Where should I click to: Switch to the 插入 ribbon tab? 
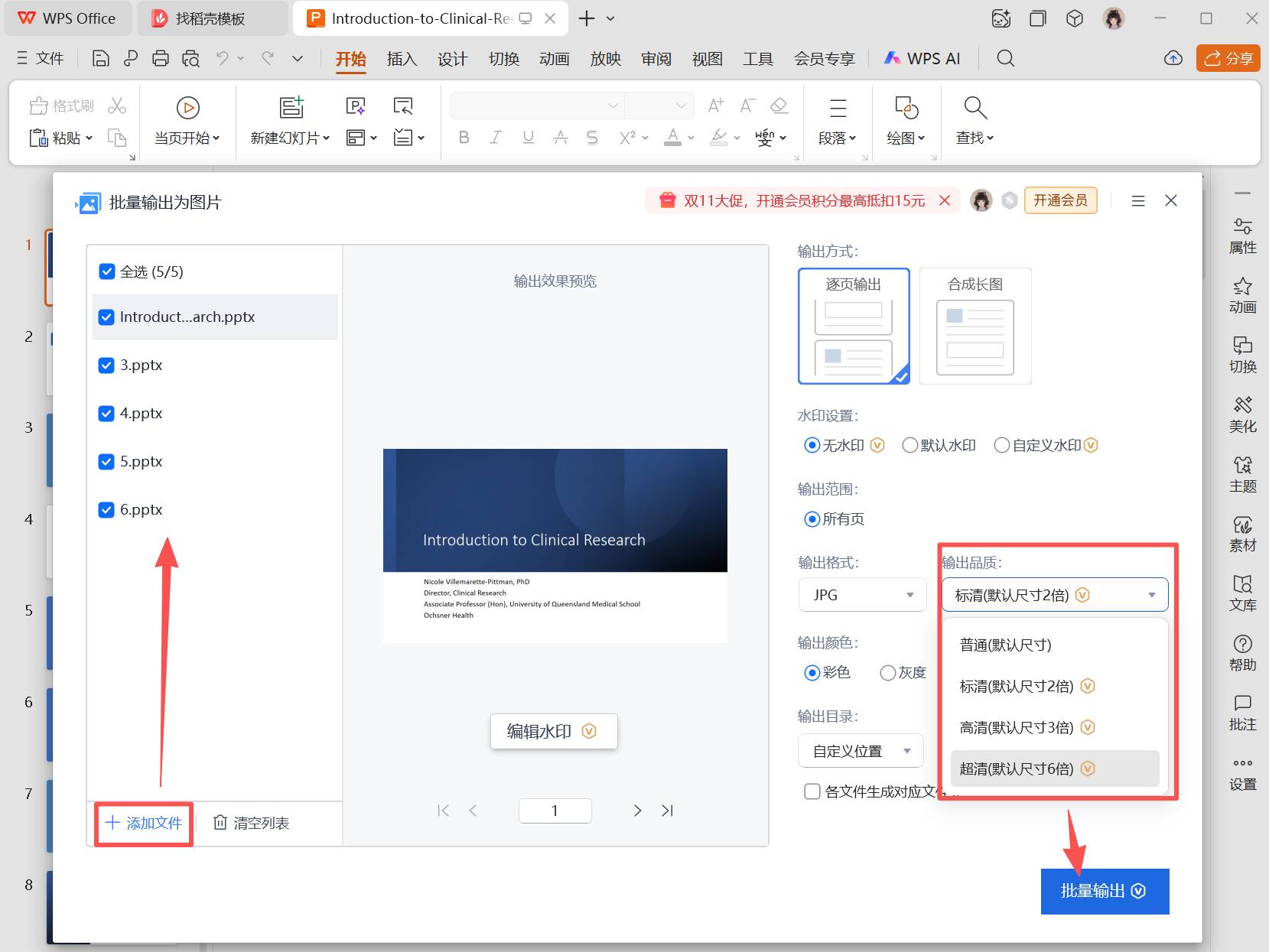(402, 58)
